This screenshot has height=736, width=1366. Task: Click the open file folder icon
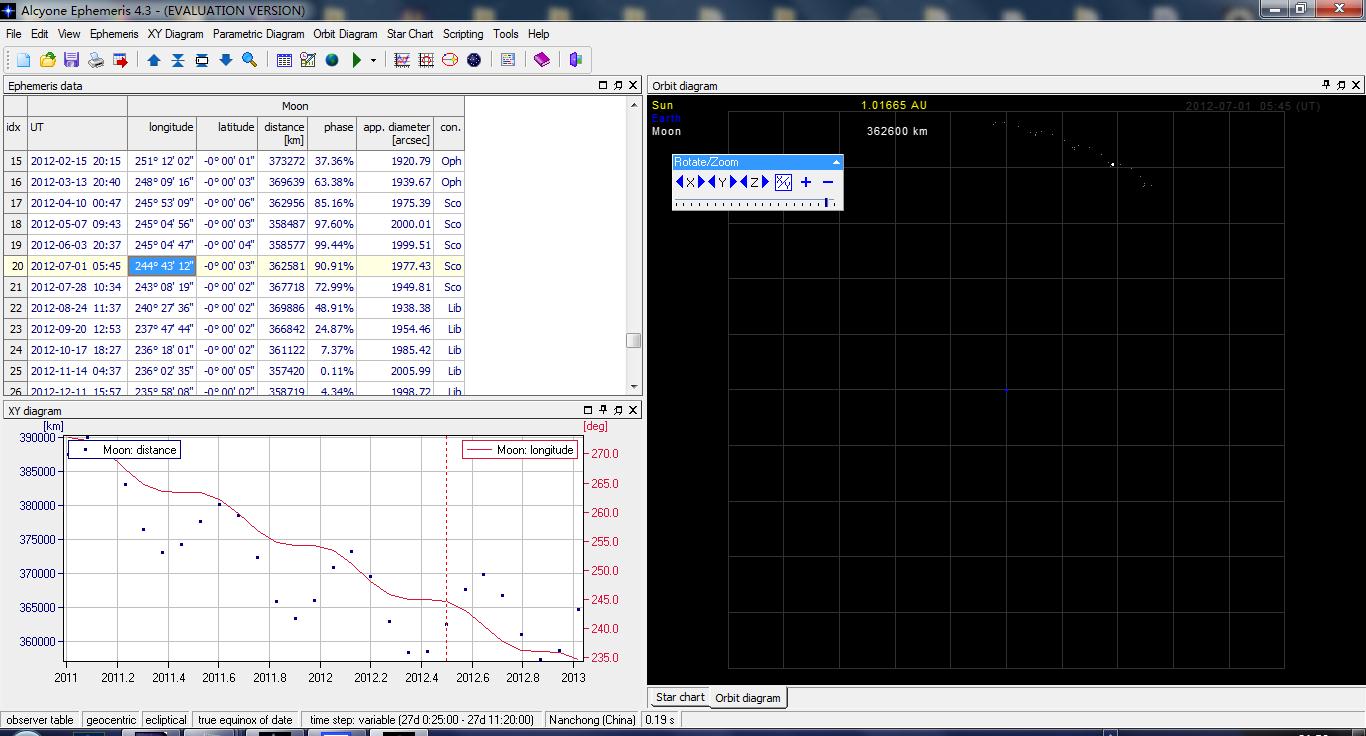[x=47, y=60]
